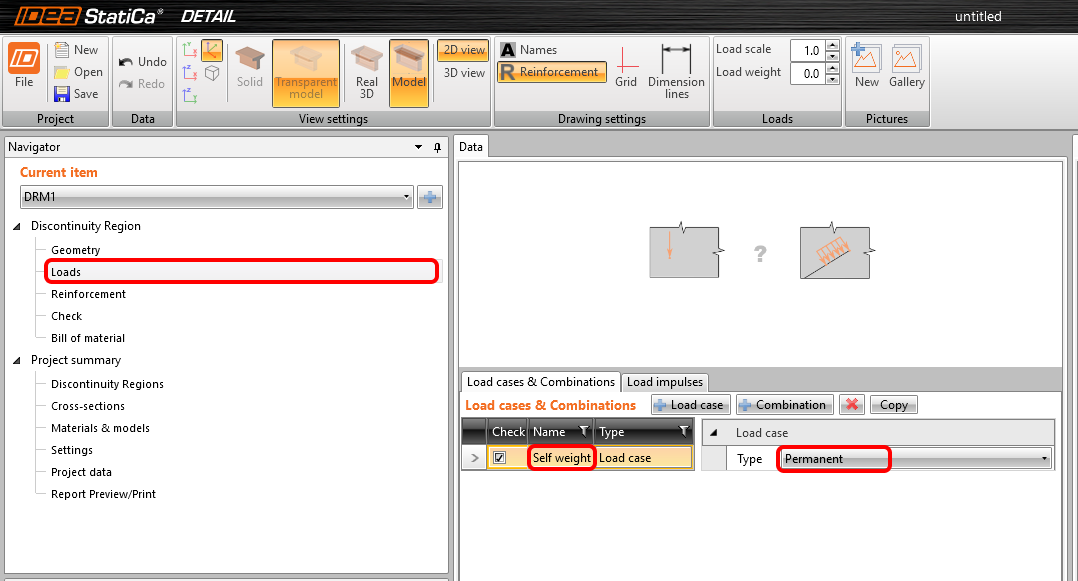Open the Check navigator item
Screen dimensions: 1078x581
tap(66, 316)
